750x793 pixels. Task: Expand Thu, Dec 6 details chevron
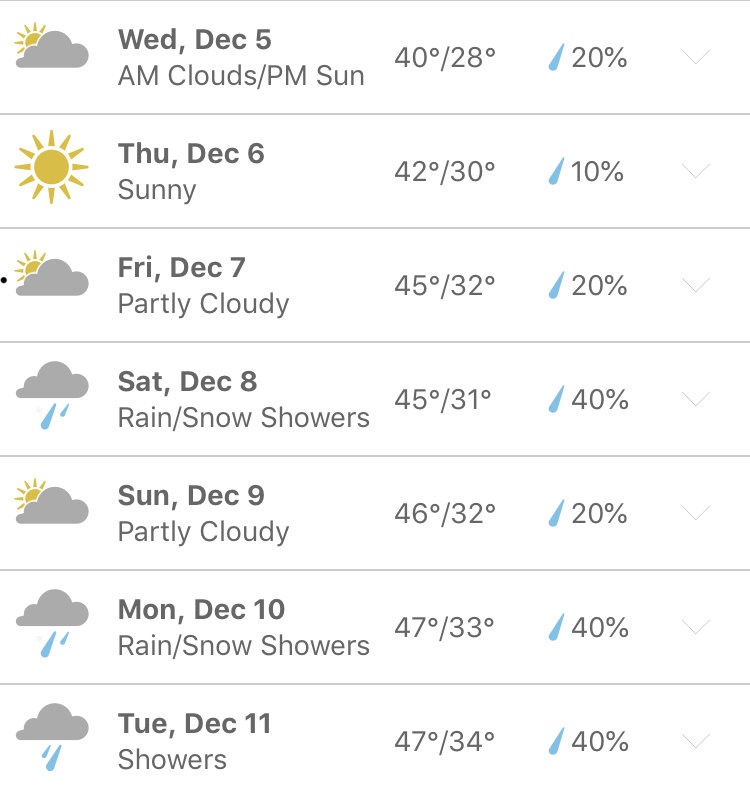696,170
